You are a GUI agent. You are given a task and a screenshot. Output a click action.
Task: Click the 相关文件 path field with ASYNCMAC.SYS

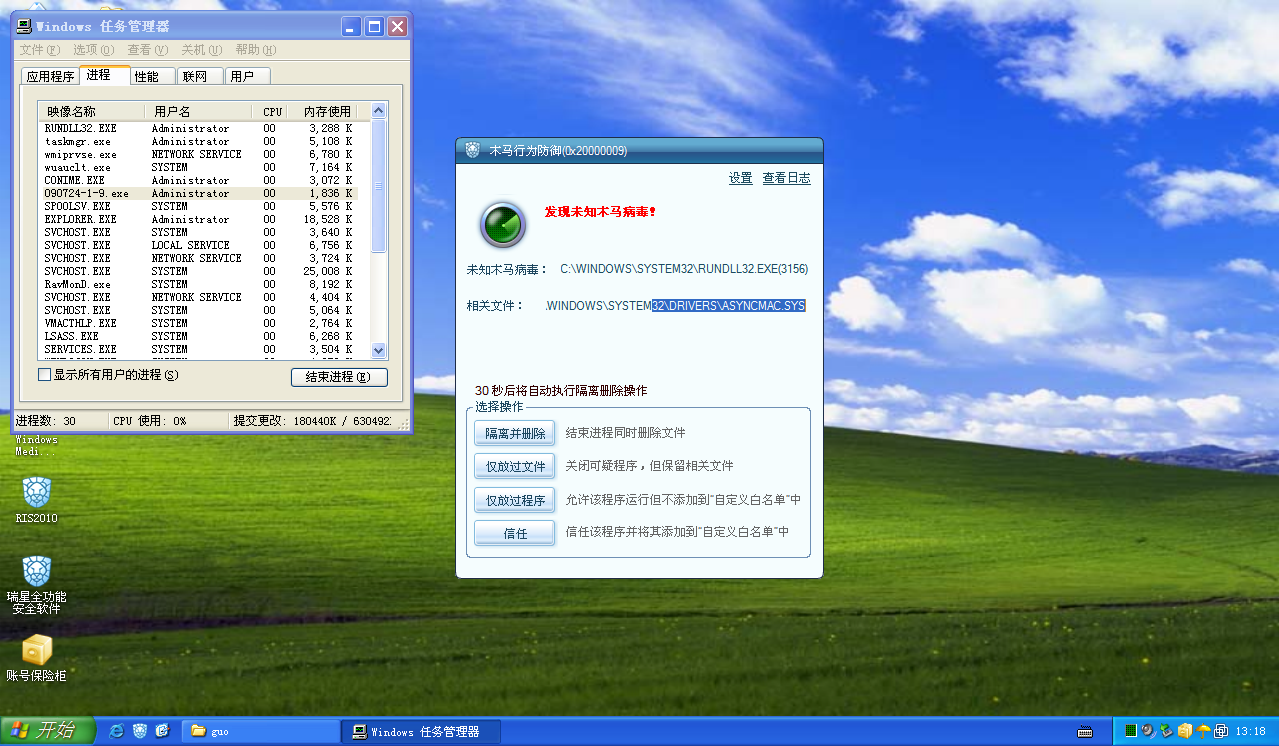click(675, 305)
